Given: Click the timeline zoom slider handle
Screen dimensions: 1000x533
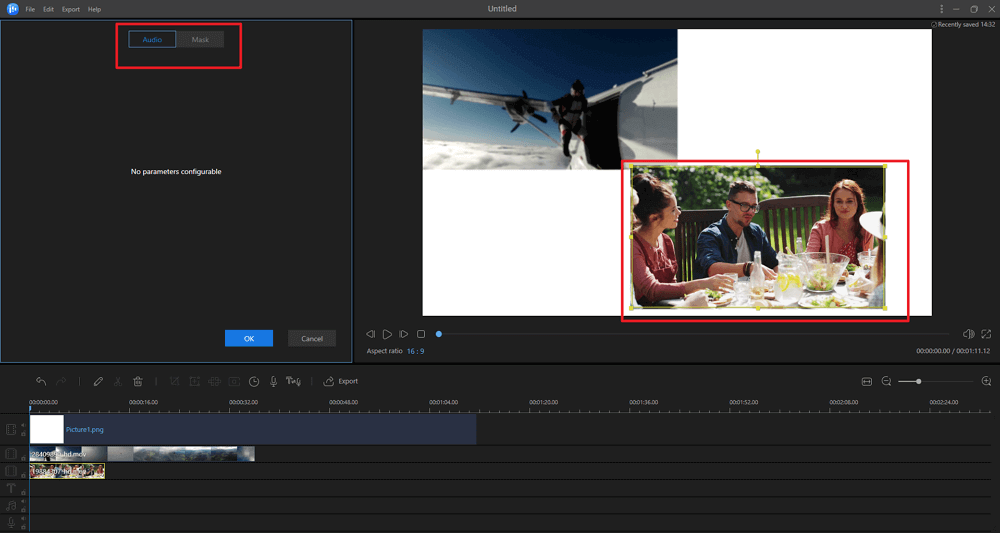Looking at the screenshot, I should click(x=918, y=381).
